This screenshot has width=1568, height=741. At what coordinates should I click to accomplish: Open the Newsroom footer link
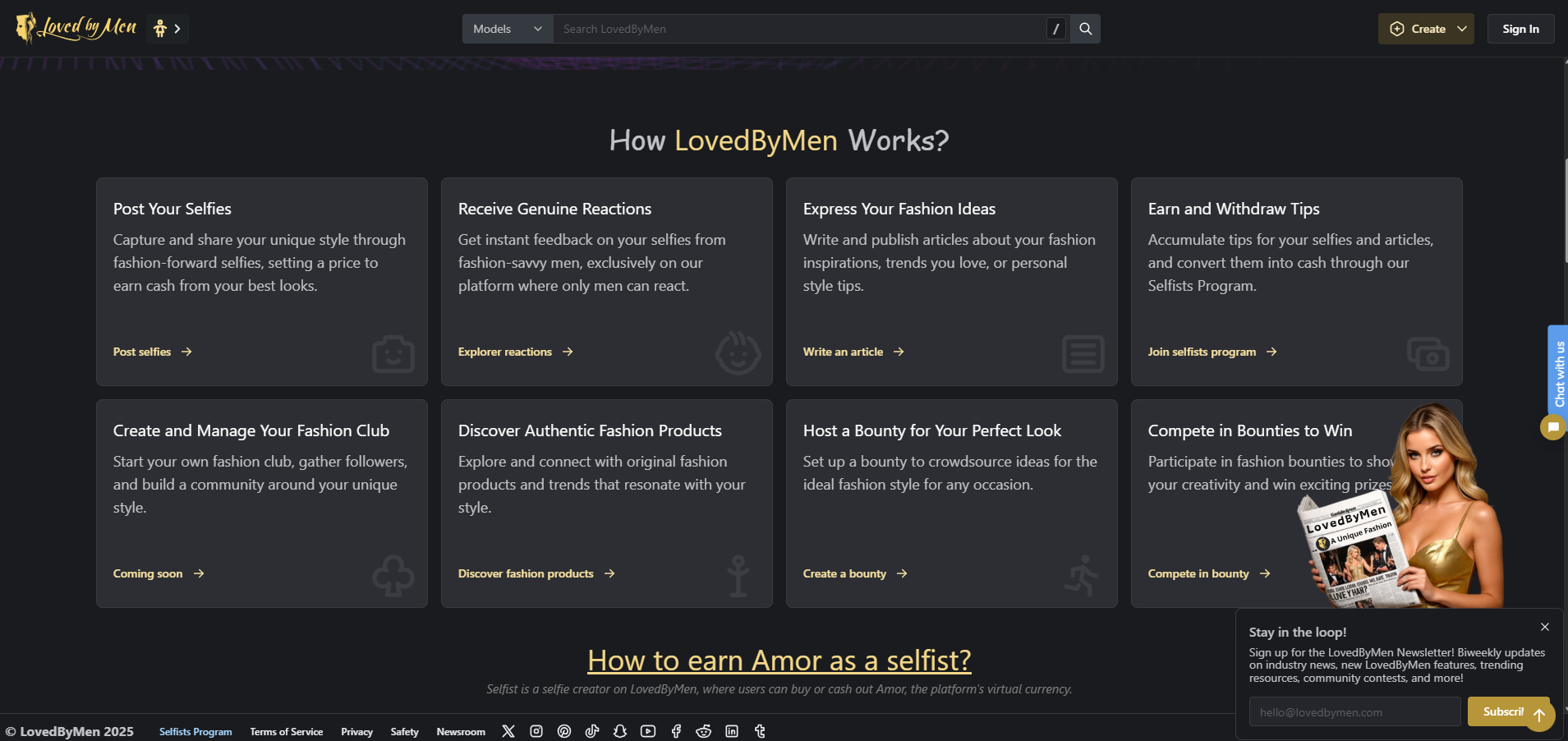point(461,731)
